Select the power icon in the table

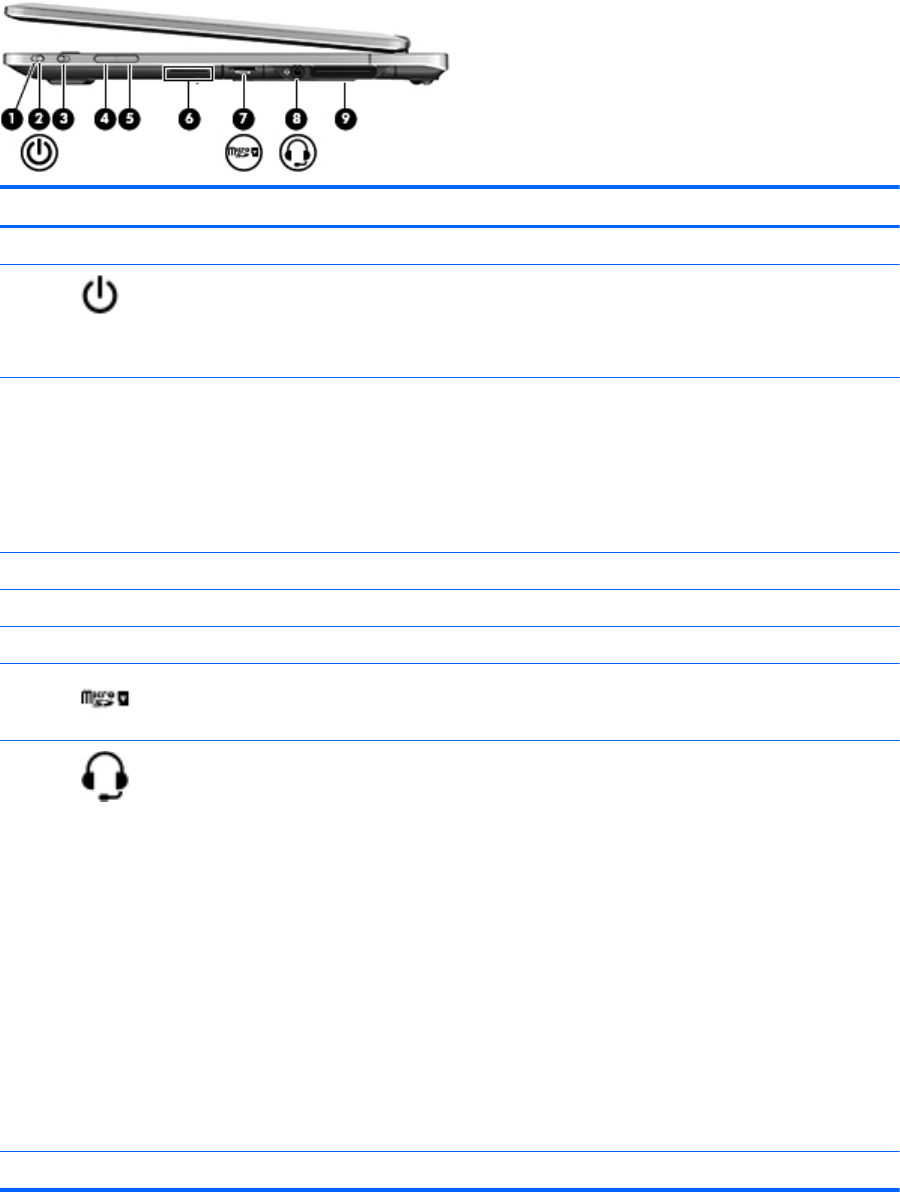coord(100,296)
